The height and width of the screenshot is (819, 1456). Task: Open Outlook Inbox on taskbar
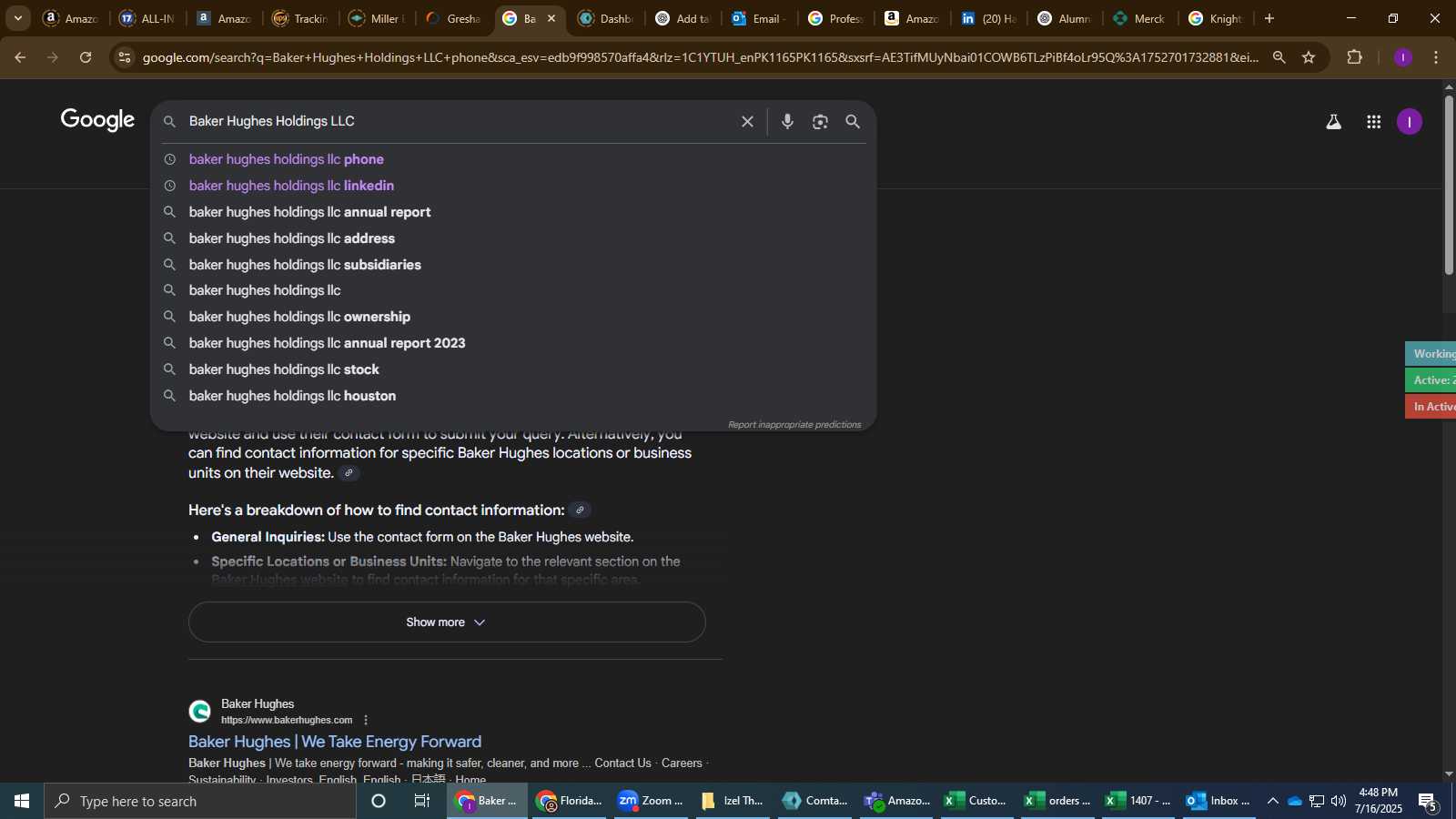point(1218,801)
